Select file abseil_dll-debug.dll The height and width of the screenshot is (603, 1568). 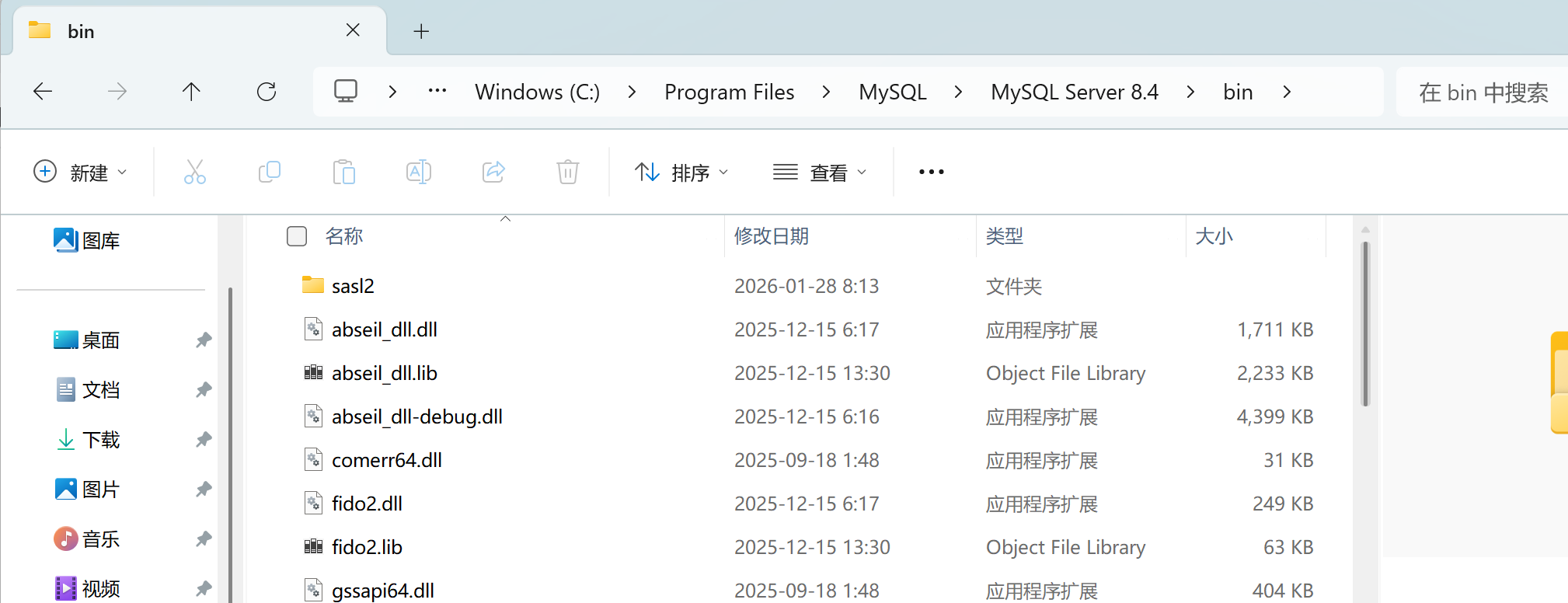[x=417, y=417]
